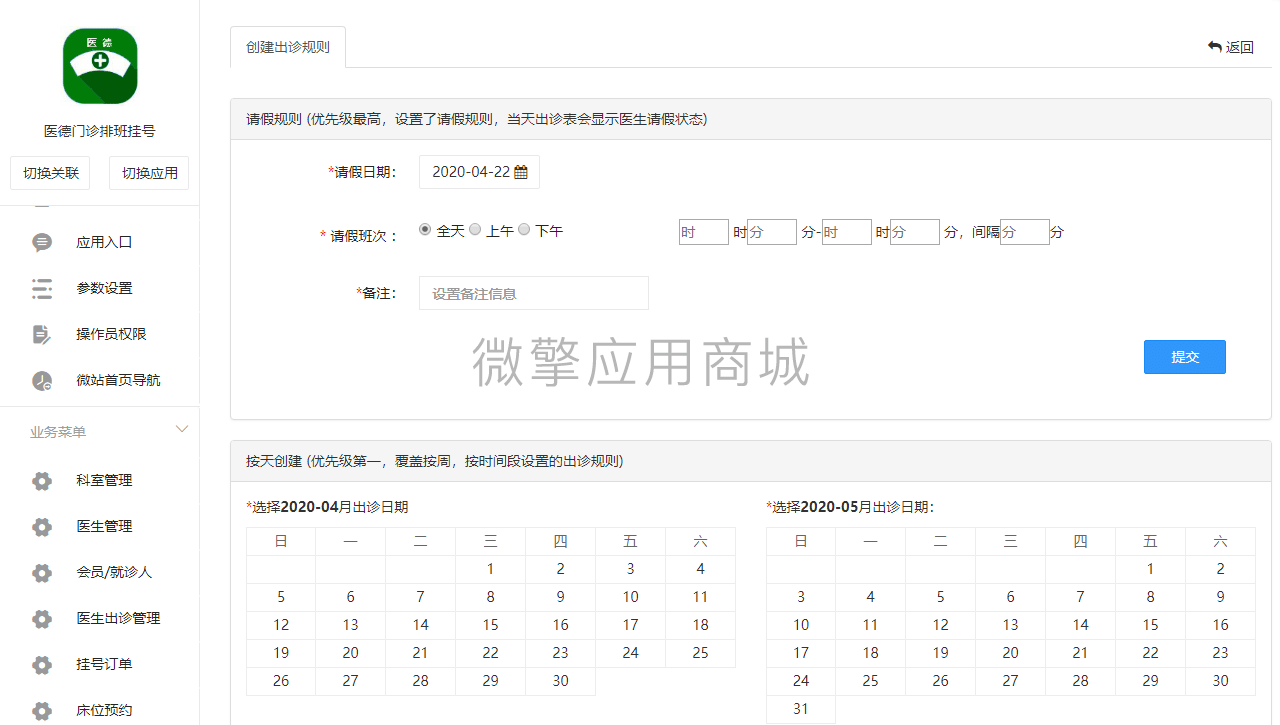Click the blue 提交 button

pyautogui.click(x=1185, y=357)
